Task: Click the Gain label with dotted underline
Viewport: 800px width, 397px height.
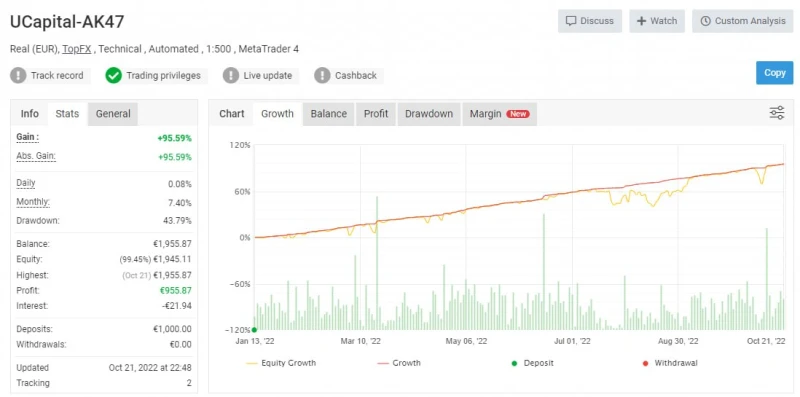Action: [x=27, y=137]
